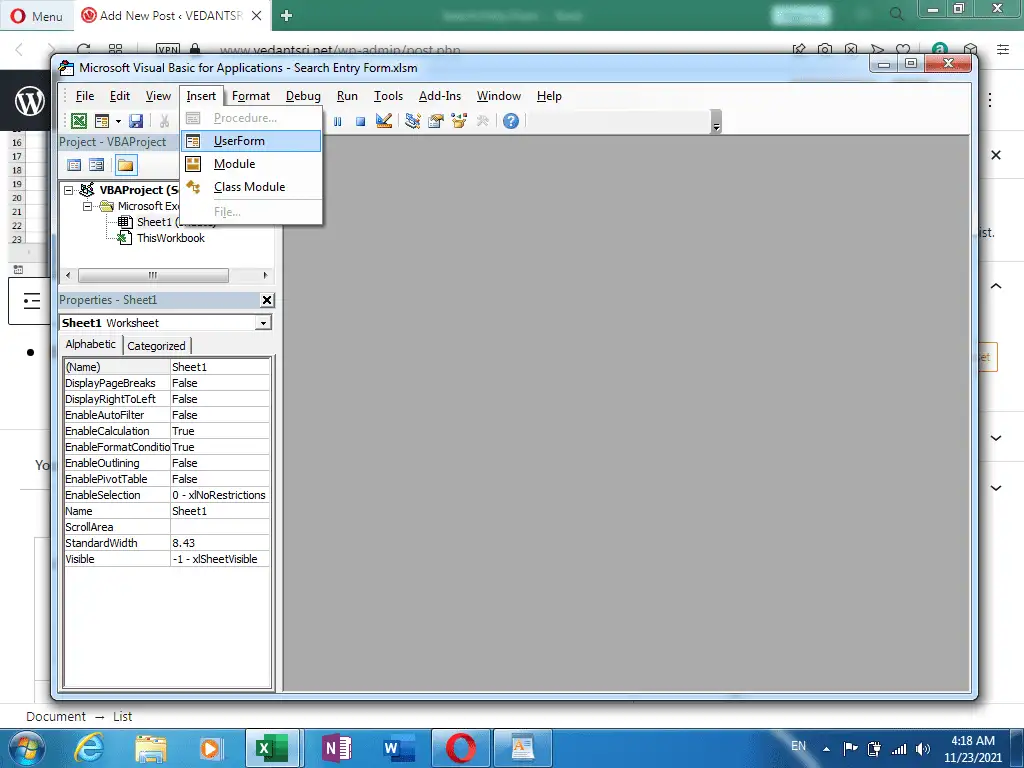Click the Cut scissors icon in the toolbar
This screenshot has height=768, width=1024.
pos(165,121)
